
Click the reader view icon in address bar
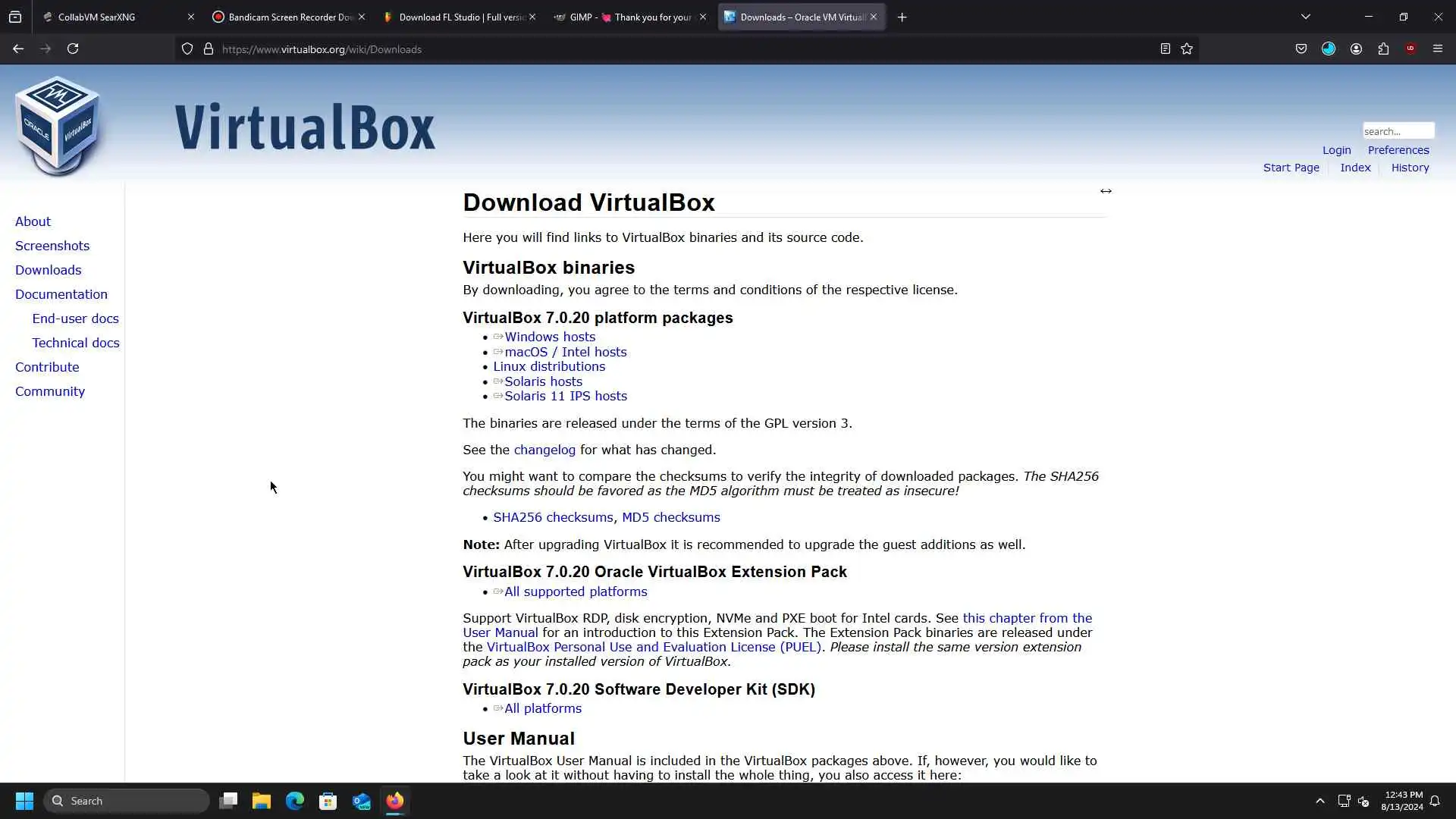[x=1165, y=49]
